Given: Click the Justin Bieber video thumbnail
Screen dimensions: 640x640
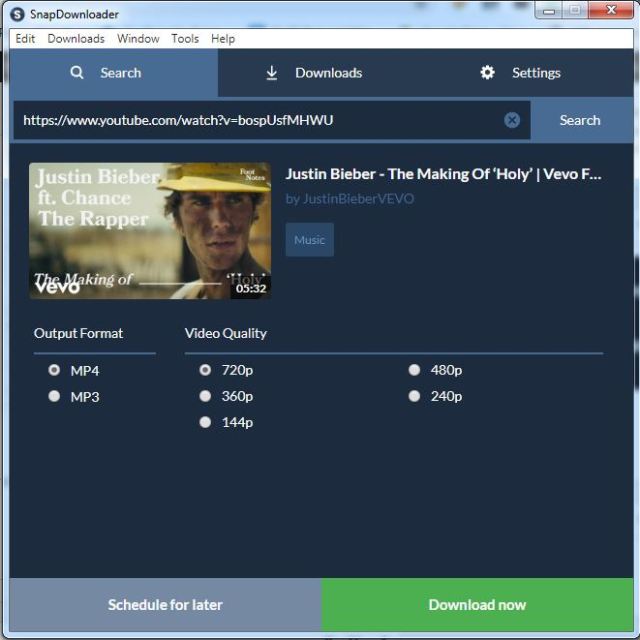Looking at the screenshot, I should 150,231.
